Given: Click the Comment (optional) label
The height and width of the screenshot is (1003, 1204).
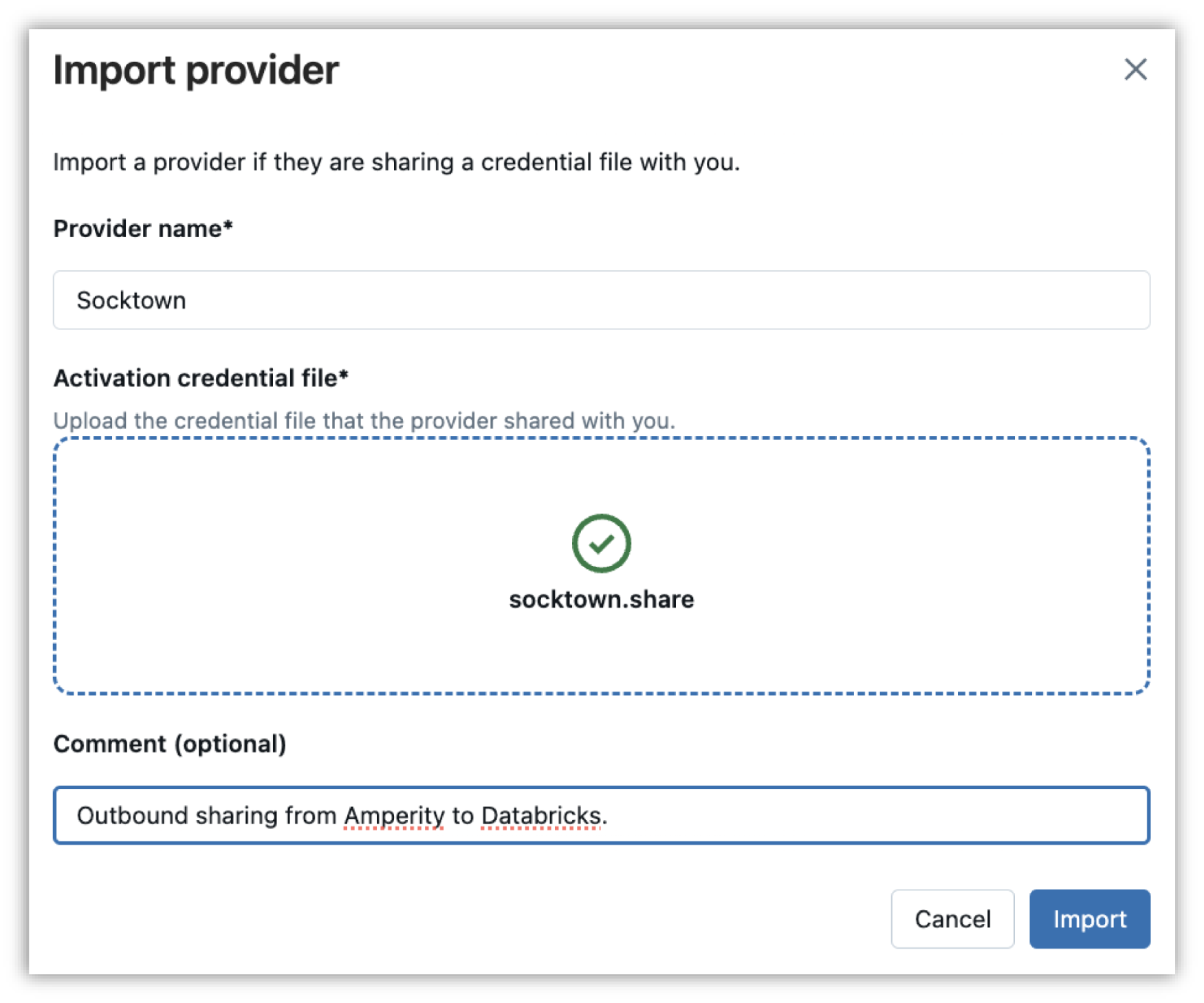Looking at the screenshot, I should point(170,744).
